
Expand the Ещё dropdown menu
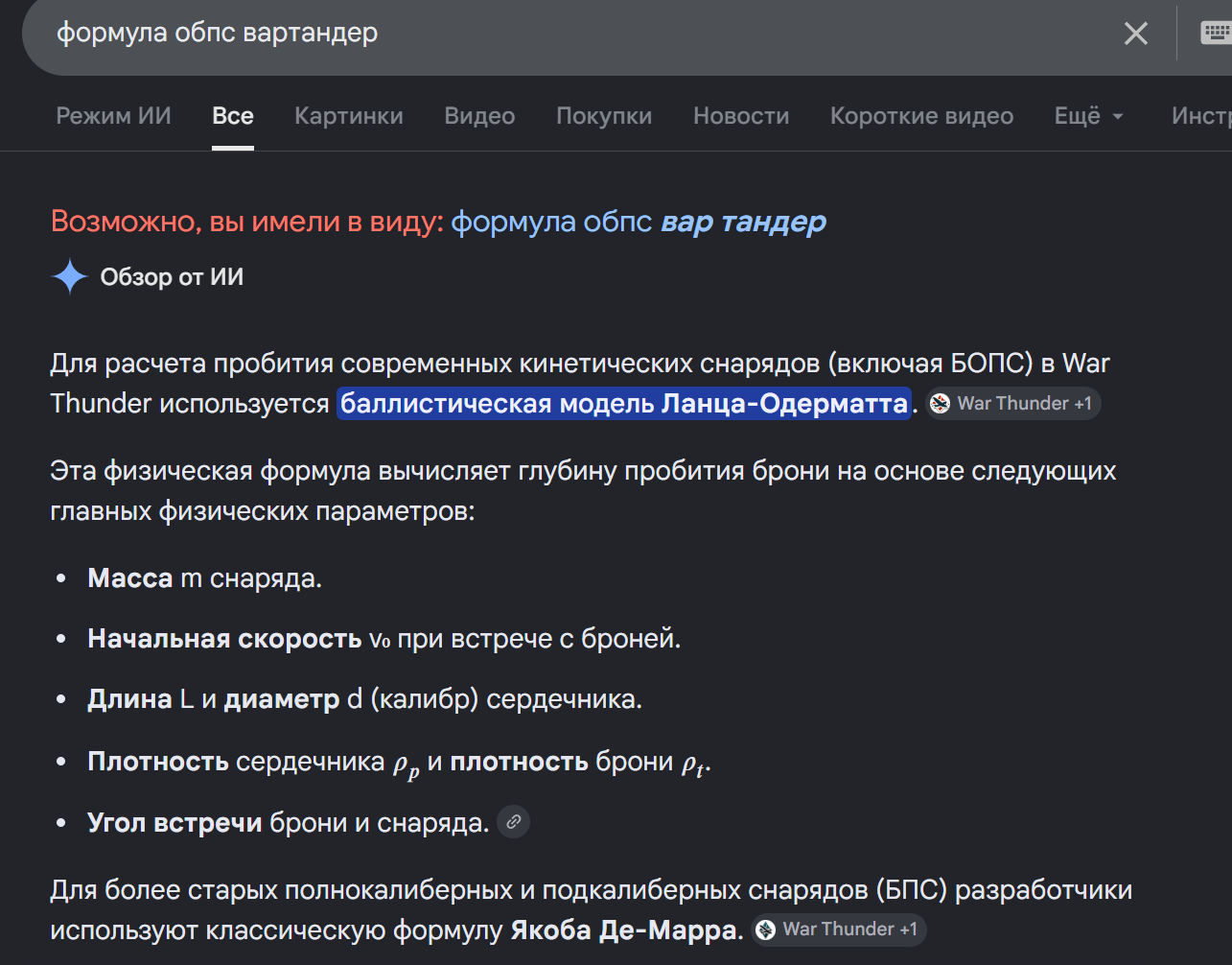pyautogui.click(x=1089, y=116)
